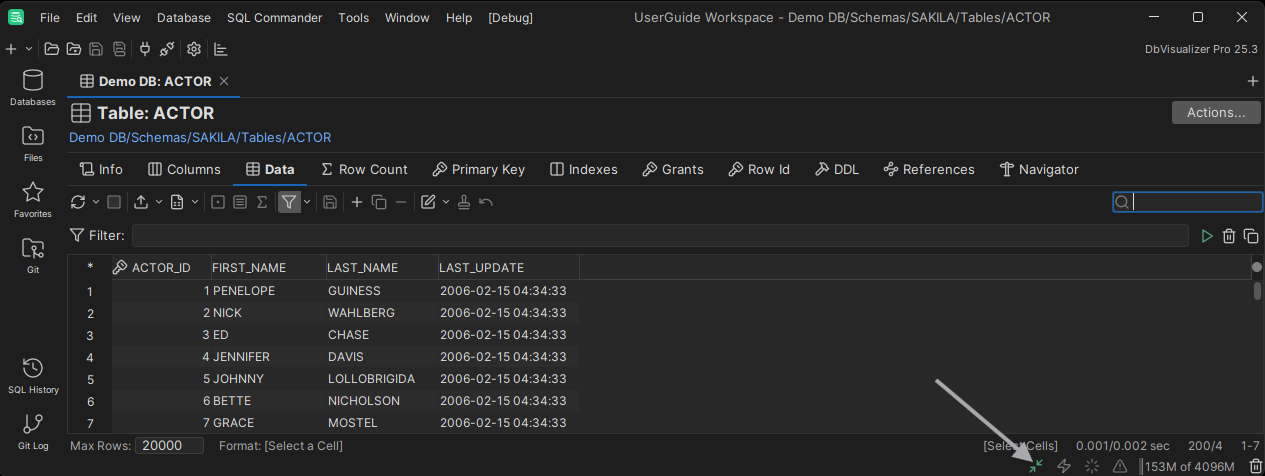Run garbage collection via the trash icon
Screen dimensions: 1265x476
coord(1256,466)
